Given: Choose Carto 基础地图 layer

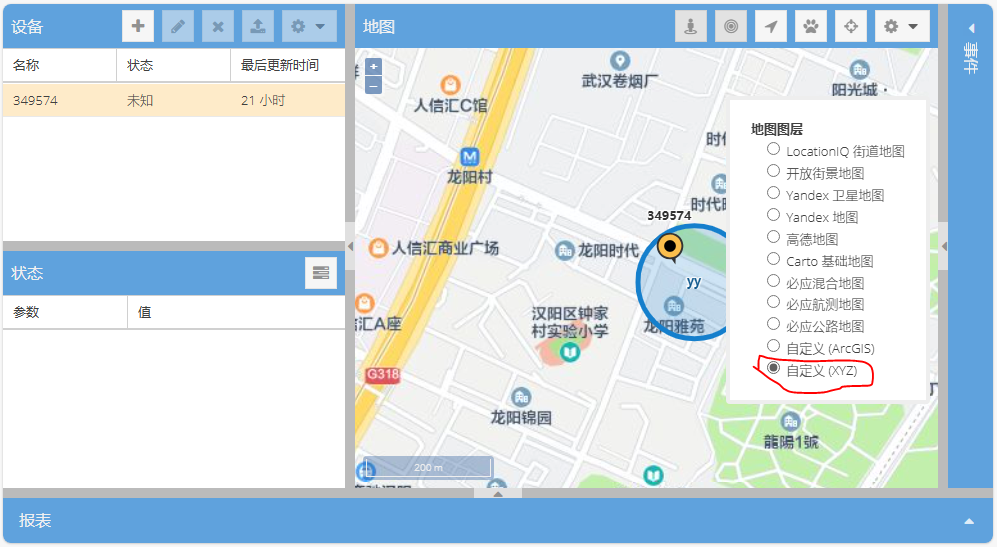Looking at the screenshot, I should pyautogui.click(x=773, y=258).
